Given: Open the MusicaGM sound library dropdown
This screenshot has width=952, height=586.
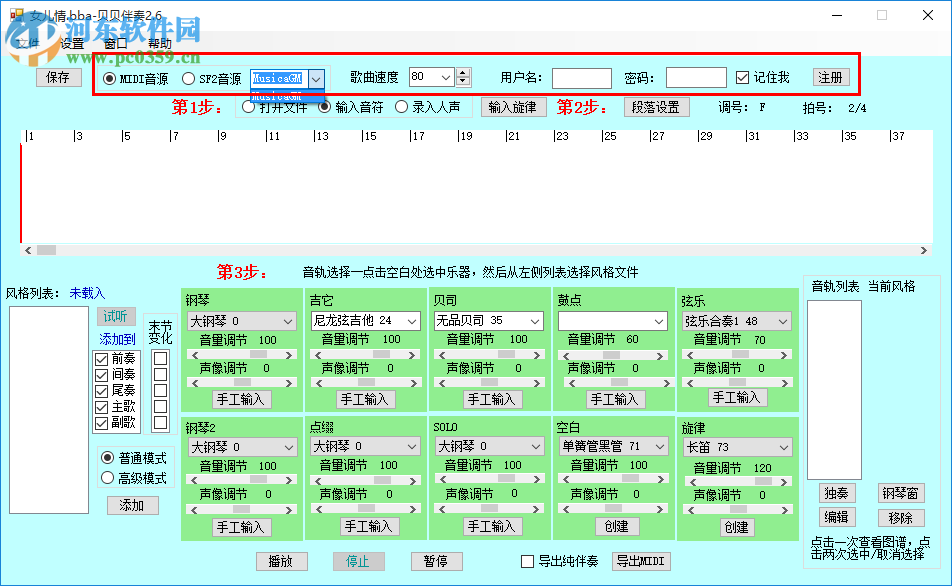Looking at the screenshot, I should 316,77.
